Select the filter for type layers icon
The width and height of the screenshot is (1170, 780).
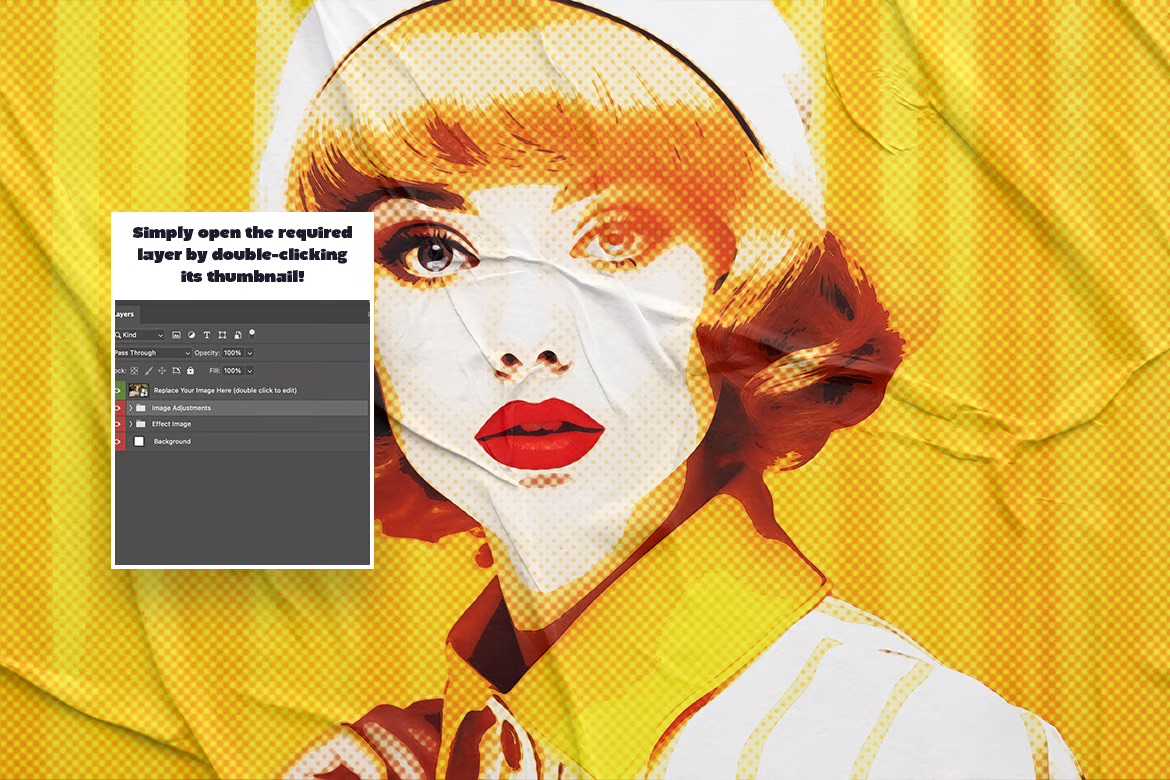(x=207, y=335)
